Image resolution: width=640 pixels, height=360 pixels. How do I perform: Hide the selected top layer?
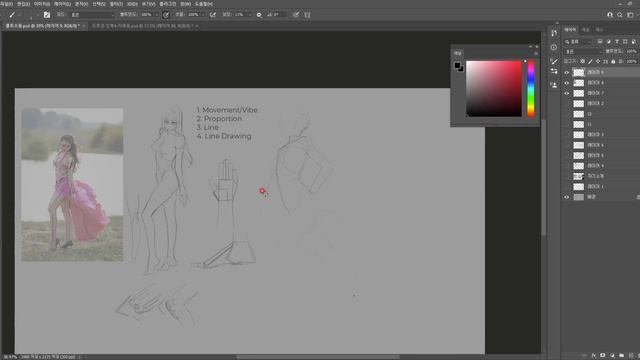coord(567,72)
